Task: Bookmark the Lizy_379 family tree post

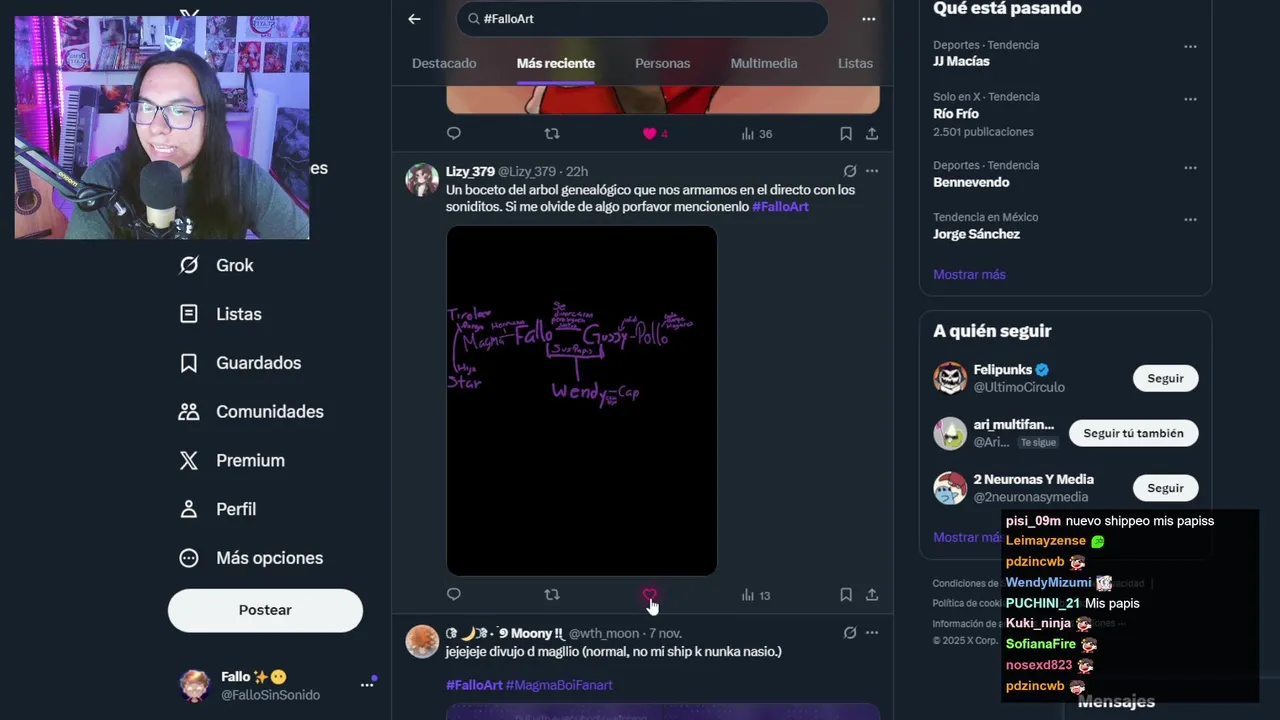Action: point(846,595)
